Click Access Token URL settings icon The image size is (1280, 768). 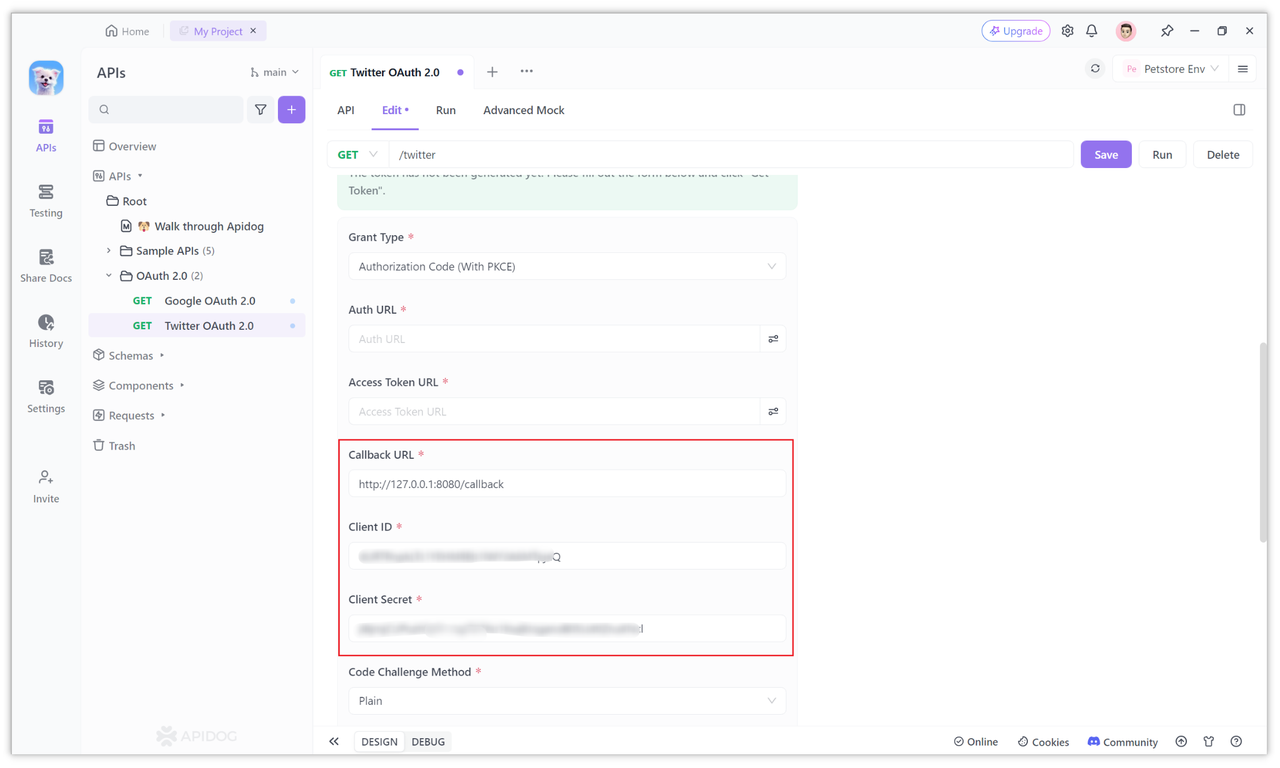point(773,411)
